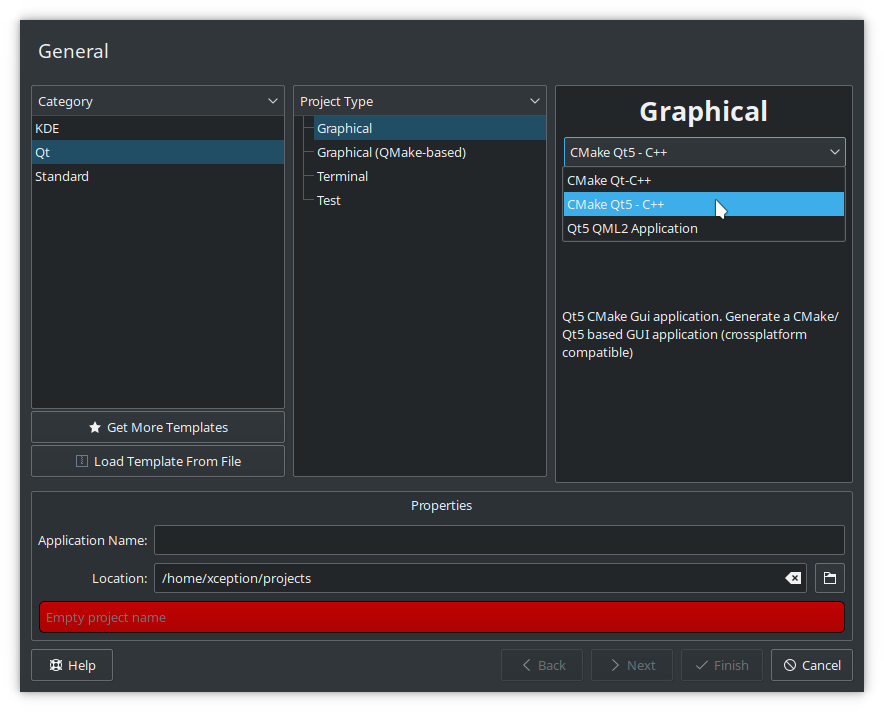The height and width of the screenshot is (712, 884).
Task: Click Load Template From File button
Action: coord(158,461)
